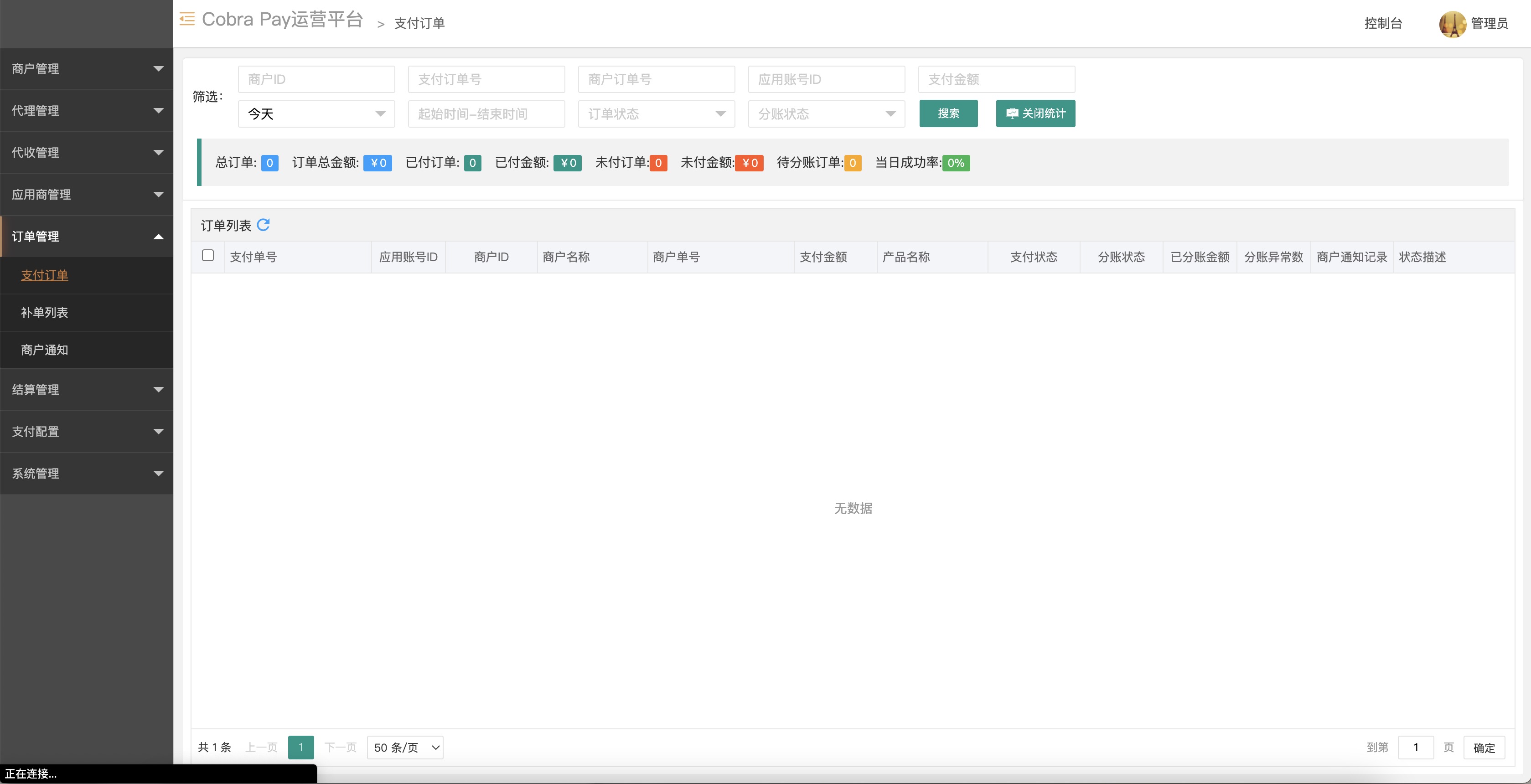This screenshot has height=784, width=1531.
Task: Focus the 支付金额 filter field
Action: pos(996,79)
